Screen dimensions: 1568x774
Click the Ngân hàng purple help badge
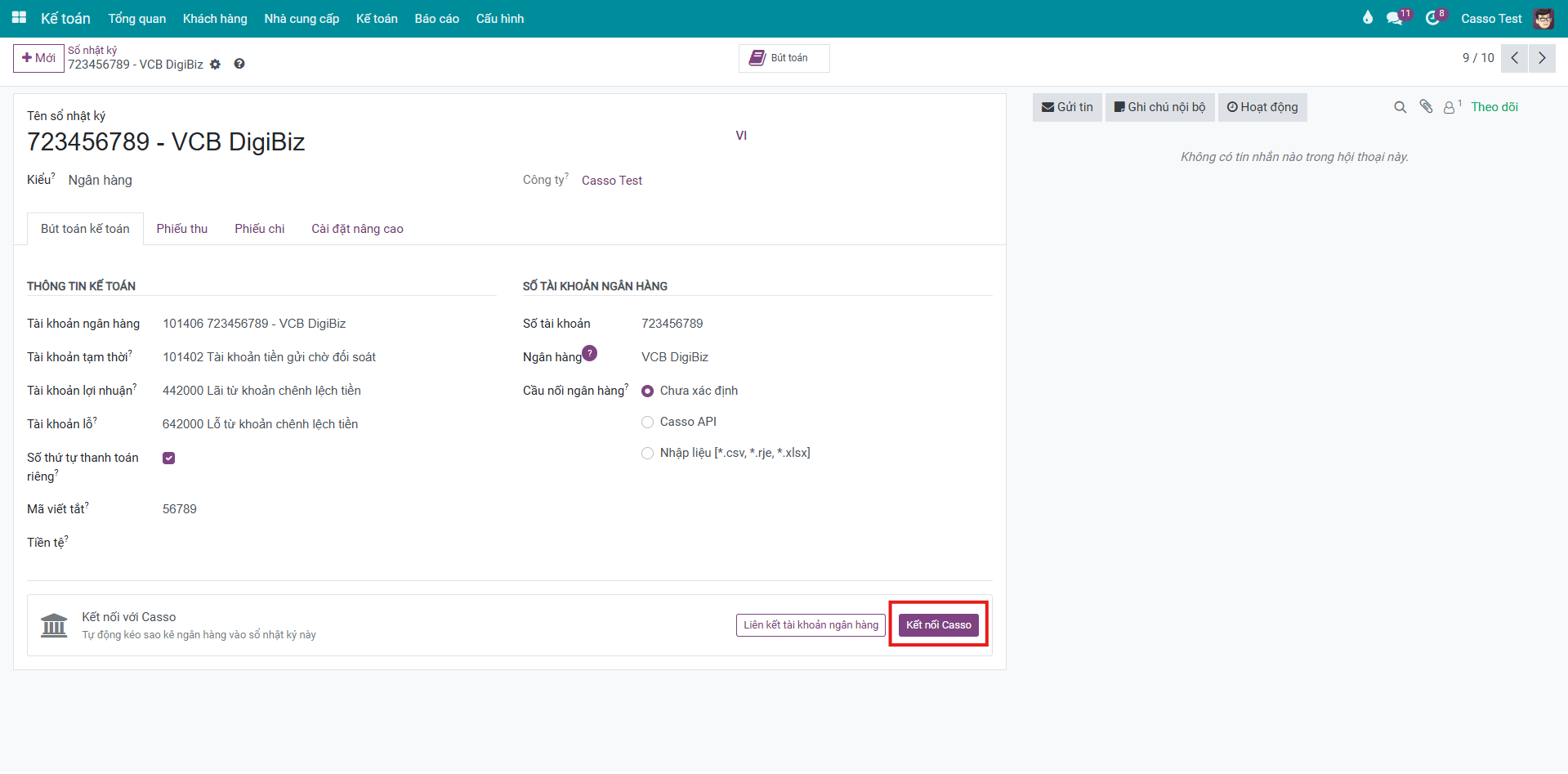[x=590, y=353]
